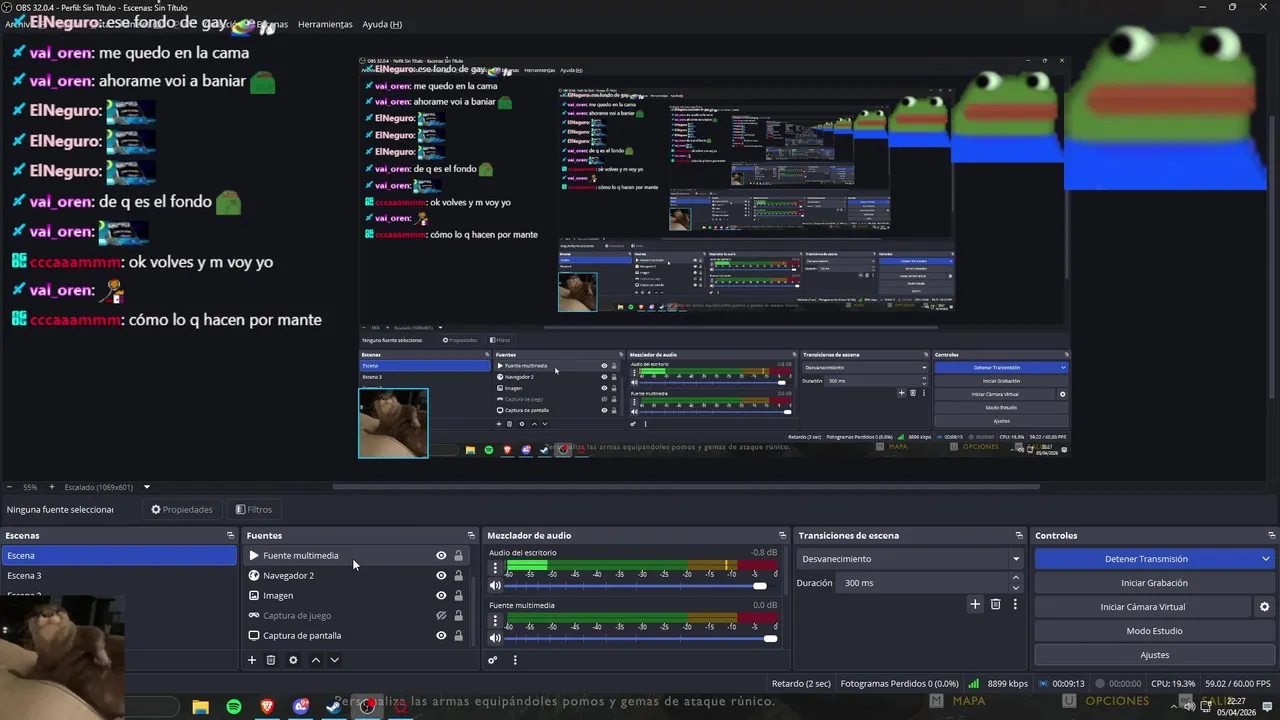1280x720 pixels.
Task: Adjust Fuente multimedia volume slider
Action: [642, 638]
